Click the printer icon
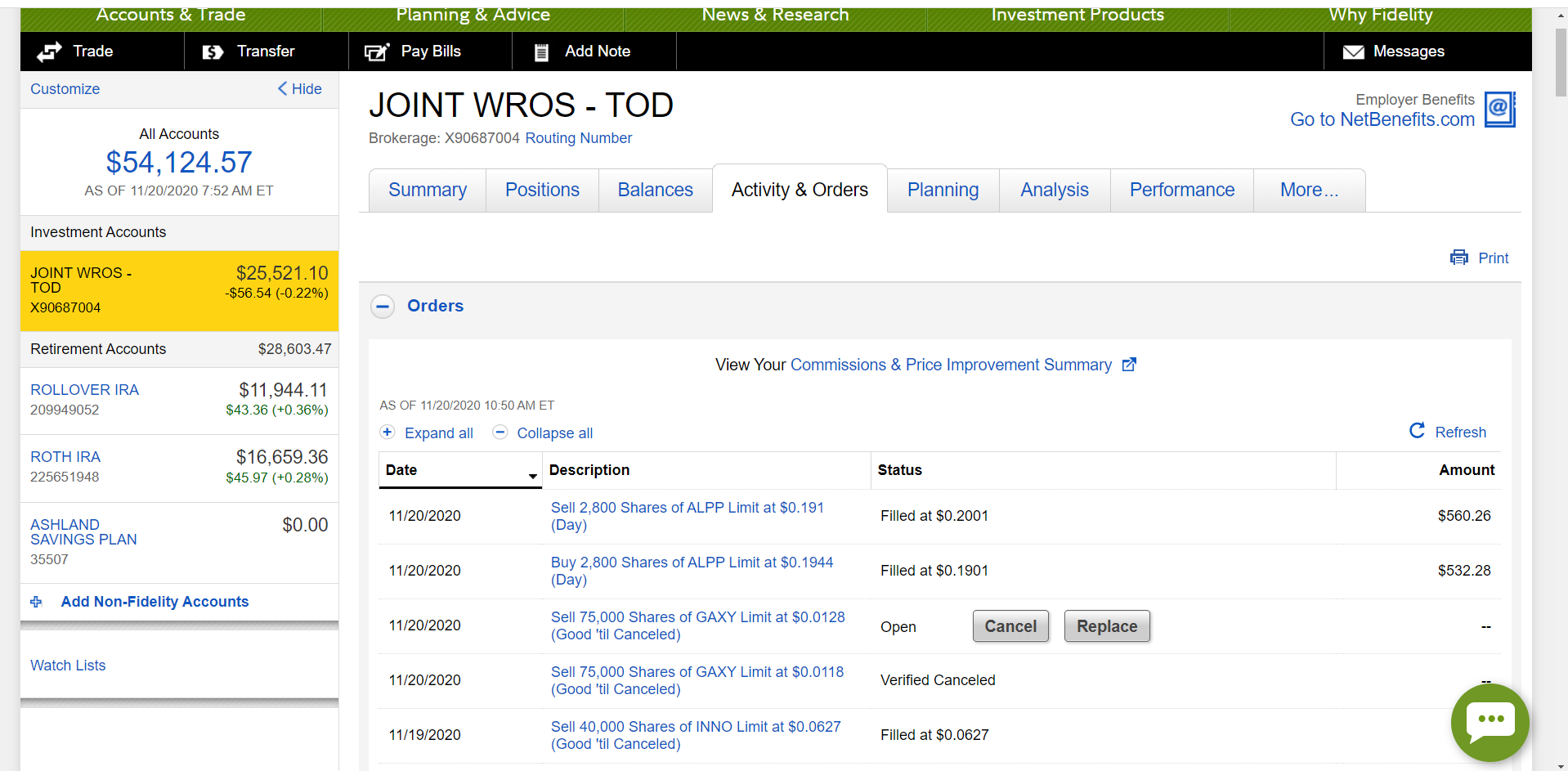This screenshot has width=1568, height=771. tap(1459, 258)
